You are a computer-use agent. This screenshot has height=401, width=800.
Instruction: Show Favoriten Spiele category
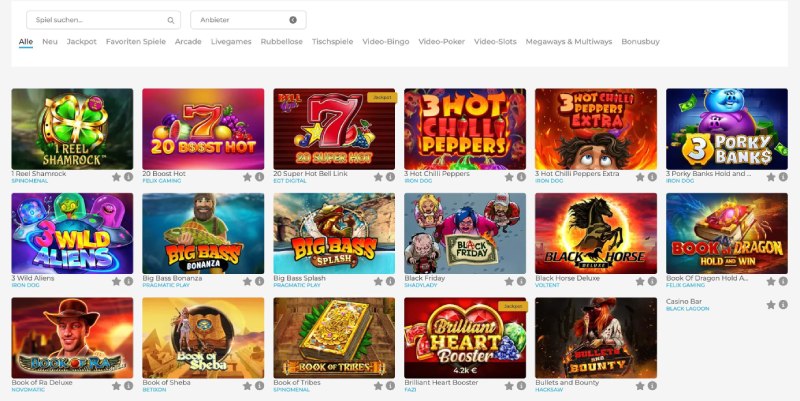[136, 42]
